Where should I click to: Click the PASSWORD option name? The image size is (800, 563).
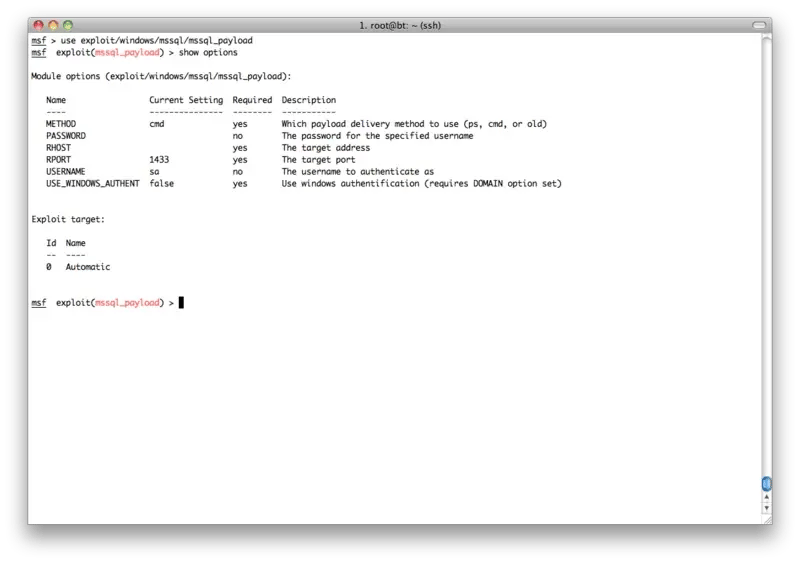coord(66,136)
